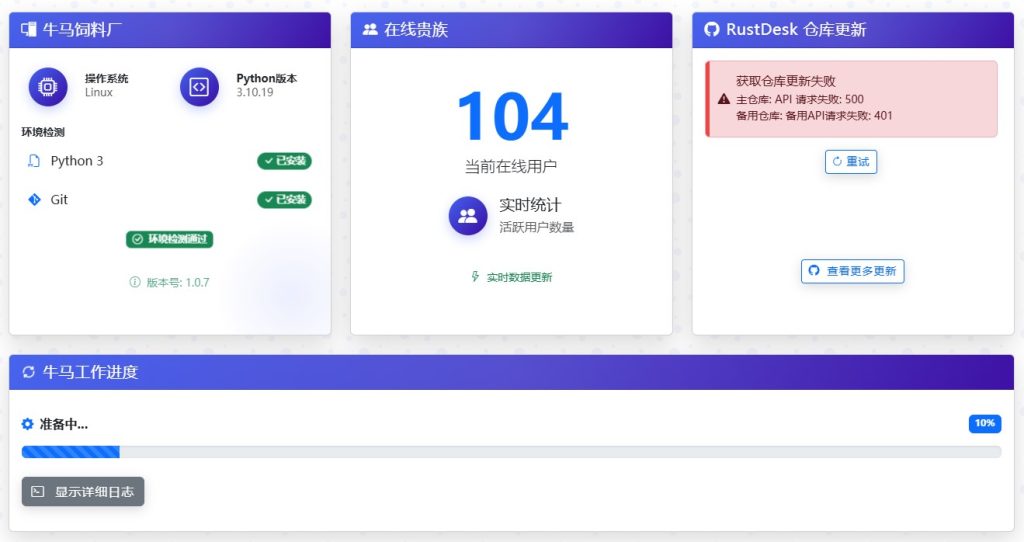Click the 获取仓库更新失败 error title
This screenshot has width=1024, height=542.
(786, 81)
